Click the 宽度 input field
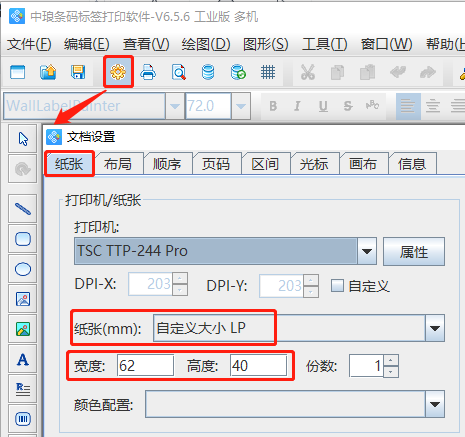Viewport: 465px width, 437px height. click(x=145, y=366)
